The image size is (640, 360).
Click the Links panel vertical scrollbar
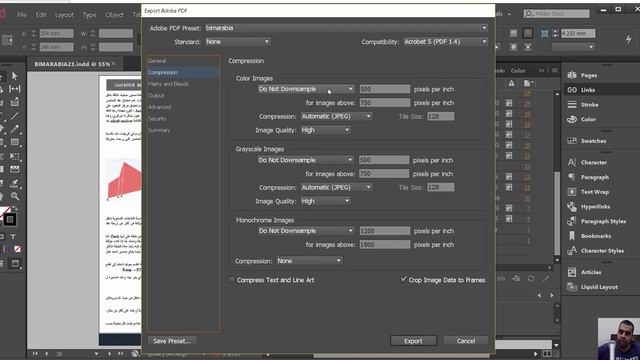pos(557,212)
